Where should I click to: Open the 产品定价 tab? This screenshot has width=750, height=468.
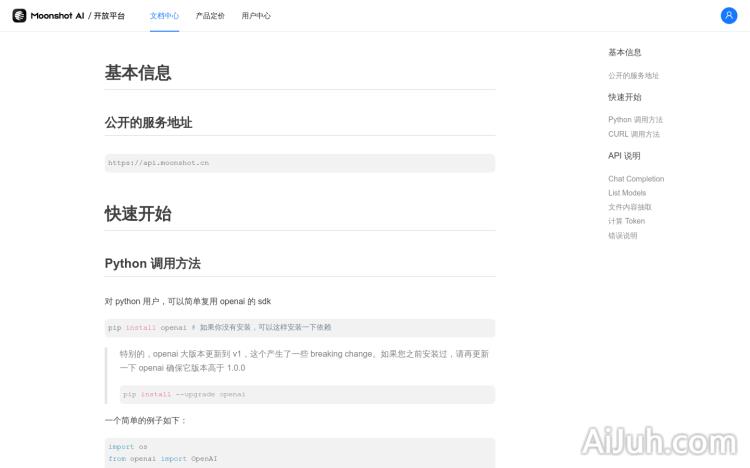(210, 16)
